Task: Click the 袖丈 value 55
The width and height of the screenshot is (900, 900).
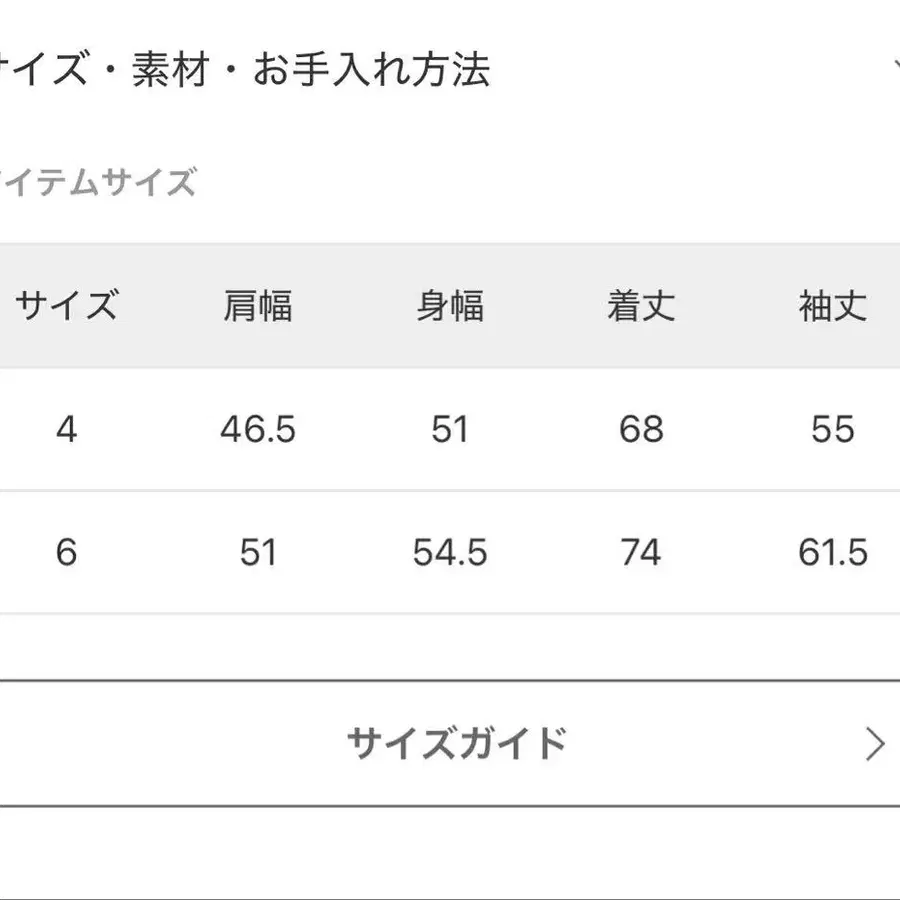Action: pos(832,429)
